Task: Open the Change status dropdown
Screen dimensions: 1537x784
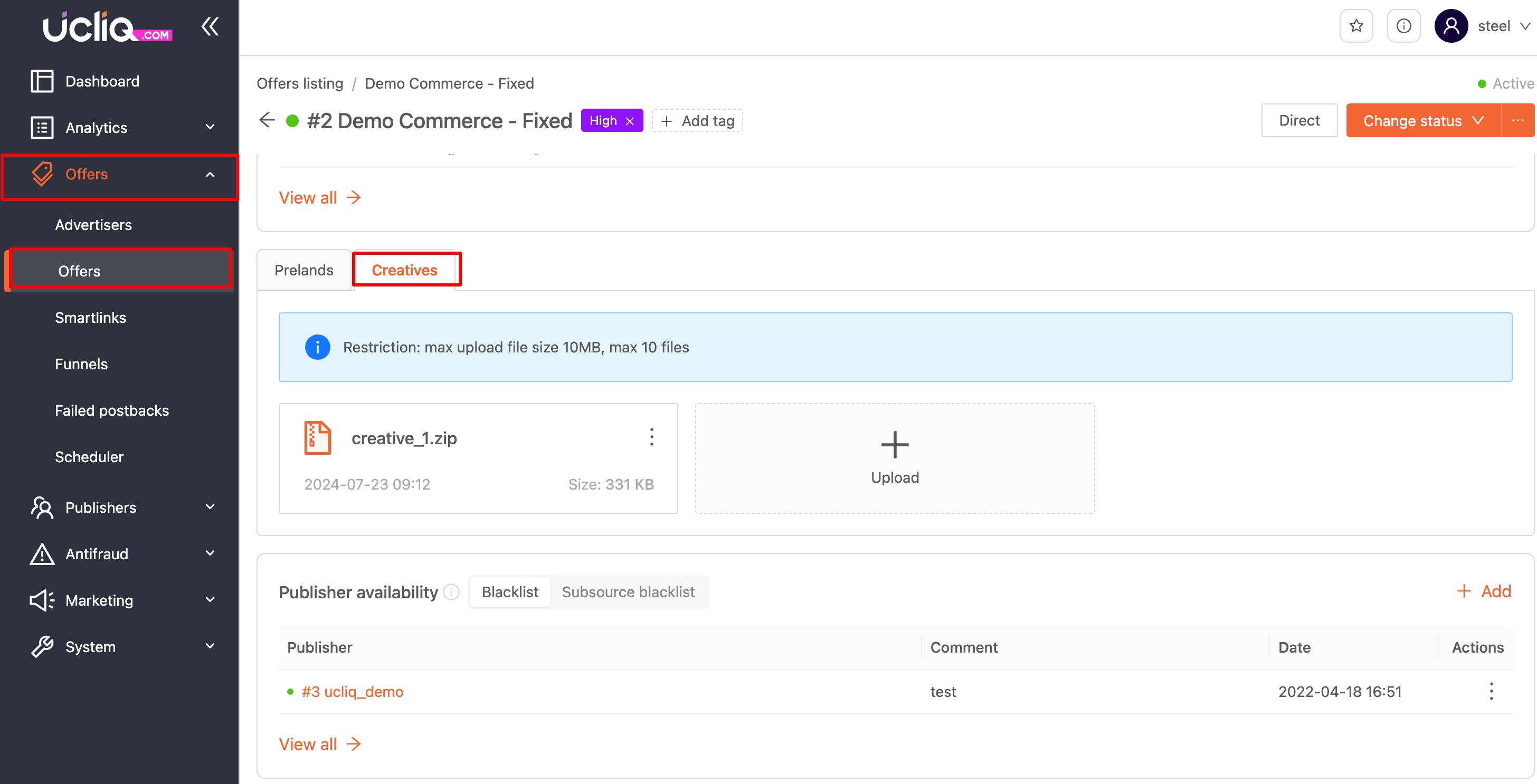Action: tap(1423, 120)
